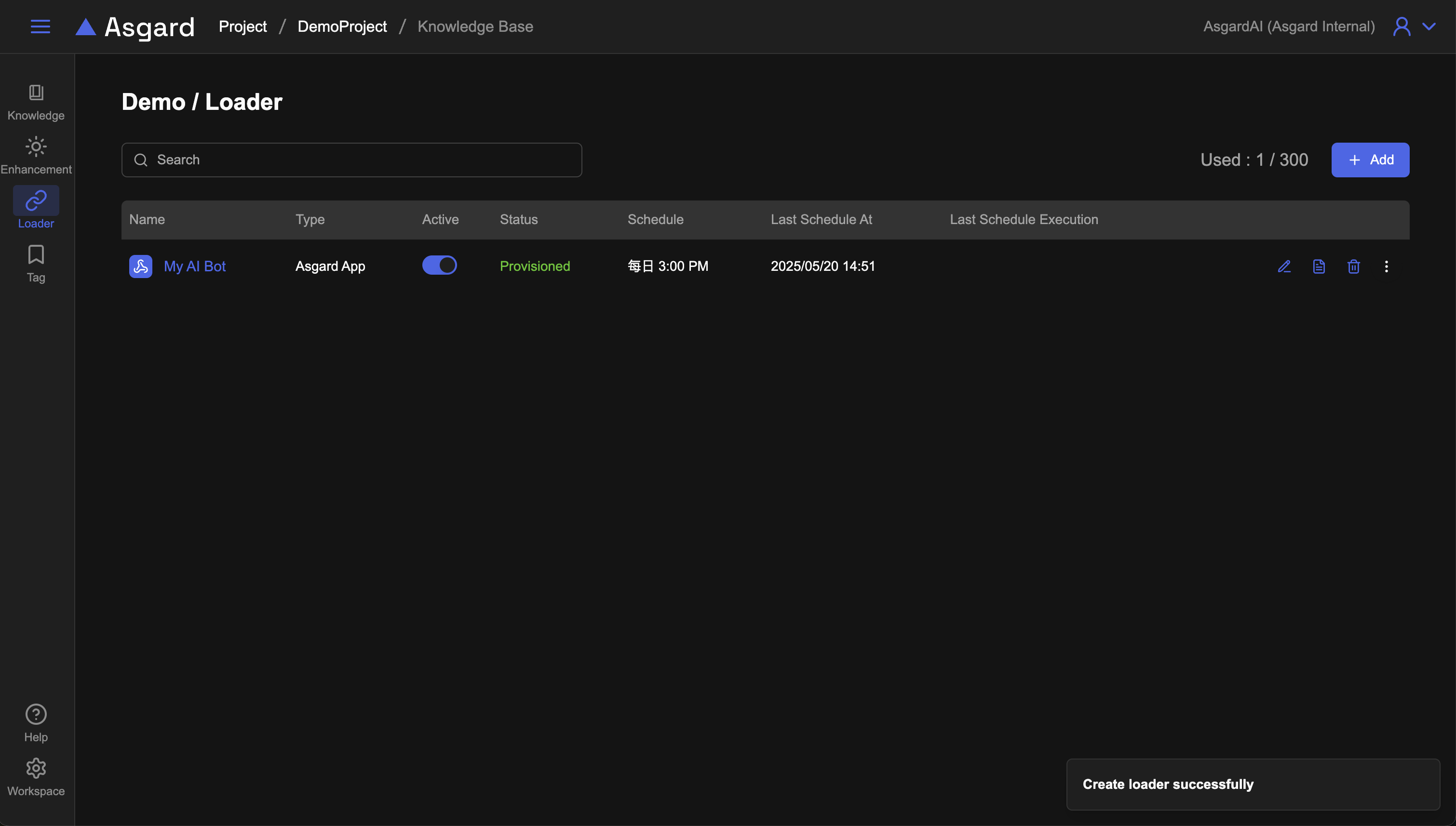The width and height of the screenshot is (1456, 826).
Task: View My AI Bot document log icon
Action: 1319,266
